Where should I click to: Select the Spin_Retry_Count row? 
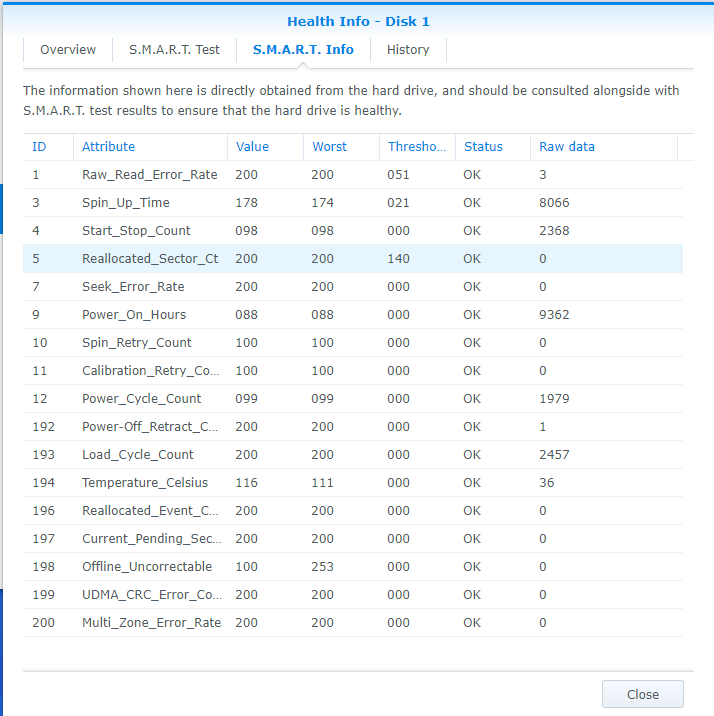353,342
